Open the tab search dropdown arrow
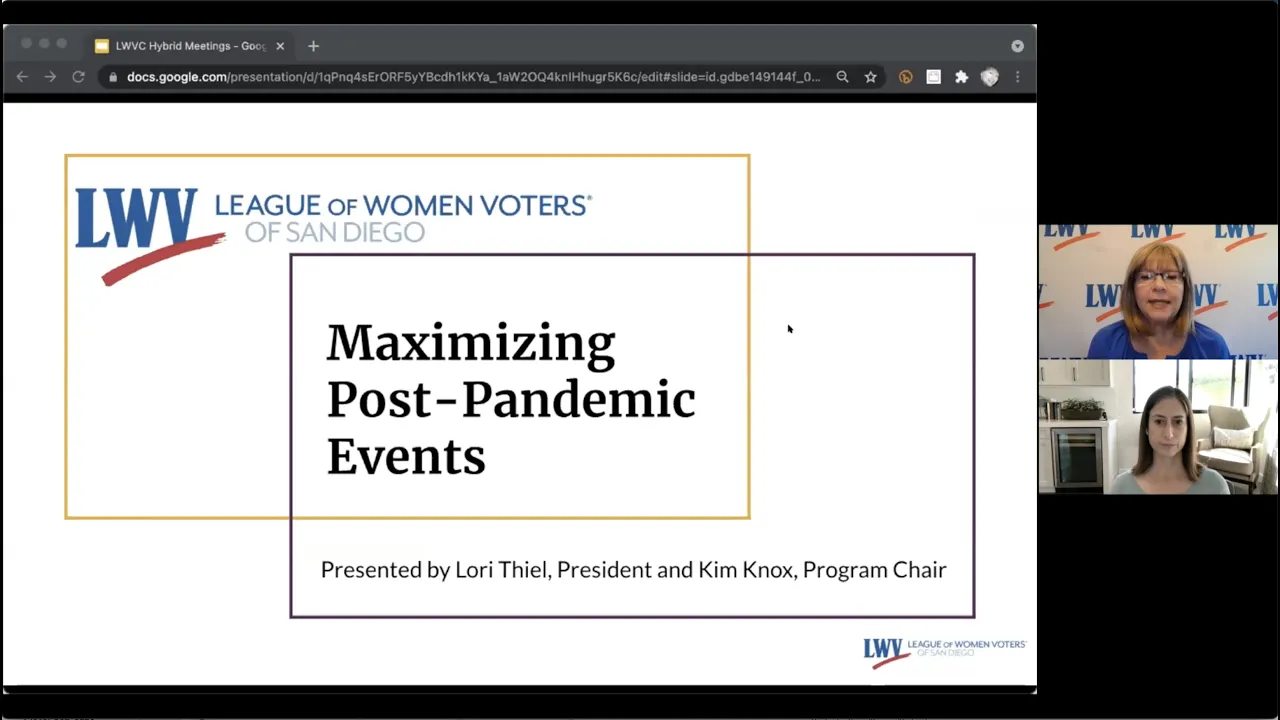The image size is (1280, 720). click(x=1017, y=46)
